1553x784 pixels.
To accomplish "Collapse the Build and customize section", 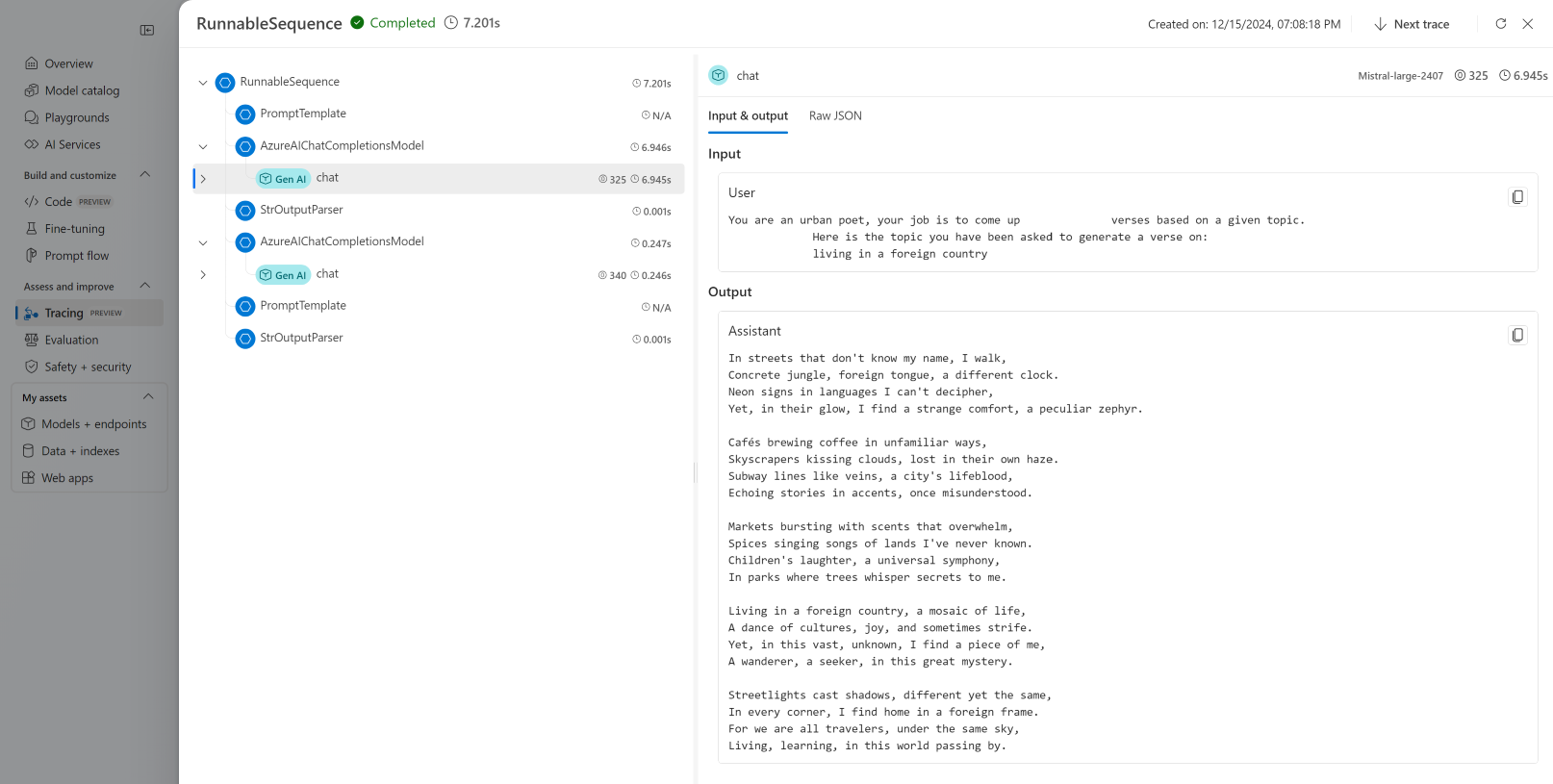I will pyautogui.click(x=145, y=175).
